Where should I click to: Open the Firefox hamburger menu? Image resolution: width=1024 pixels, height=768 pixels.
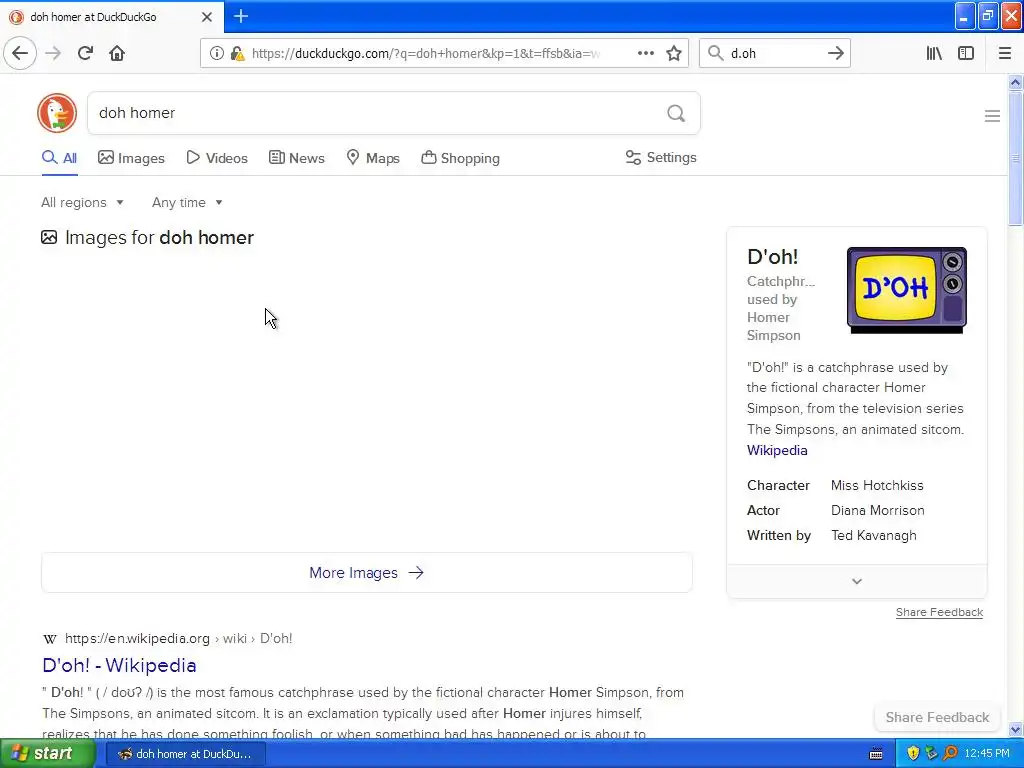click(x=1004, y=53)
